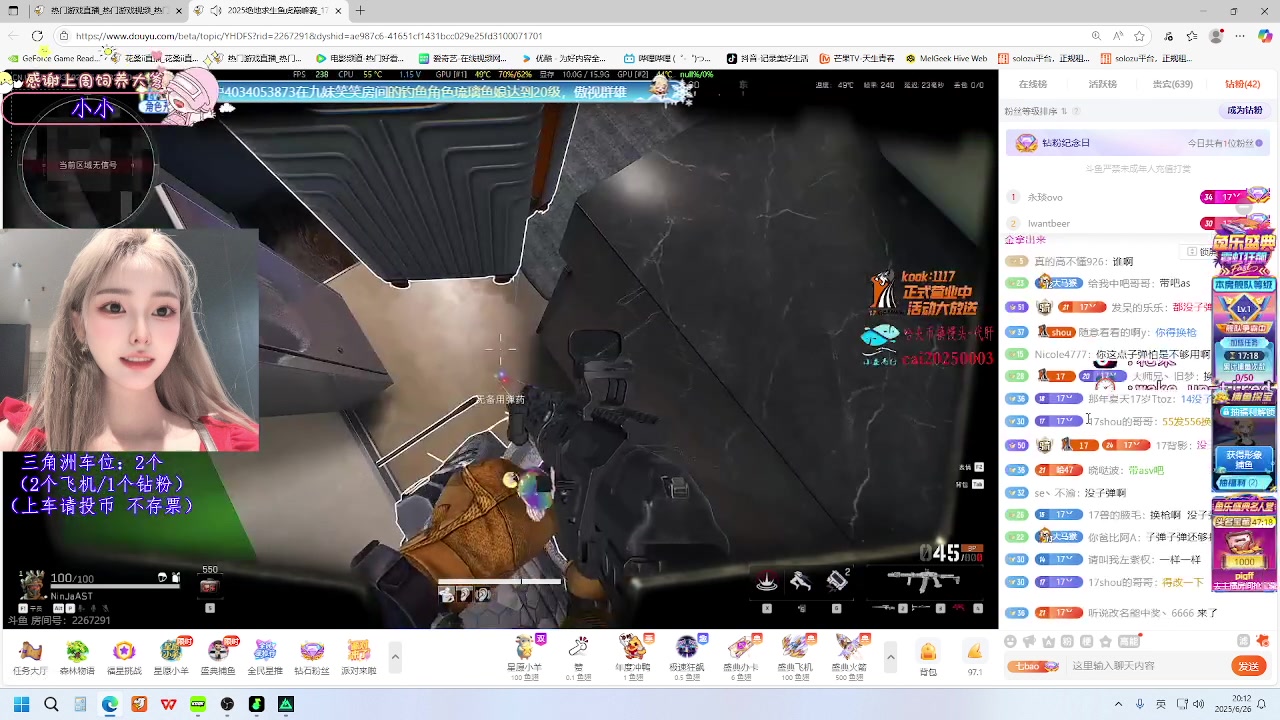This screenshot has width=1280, height=720.
Task: Open the 背包 backpack
Action: click(x=928, y=659)
